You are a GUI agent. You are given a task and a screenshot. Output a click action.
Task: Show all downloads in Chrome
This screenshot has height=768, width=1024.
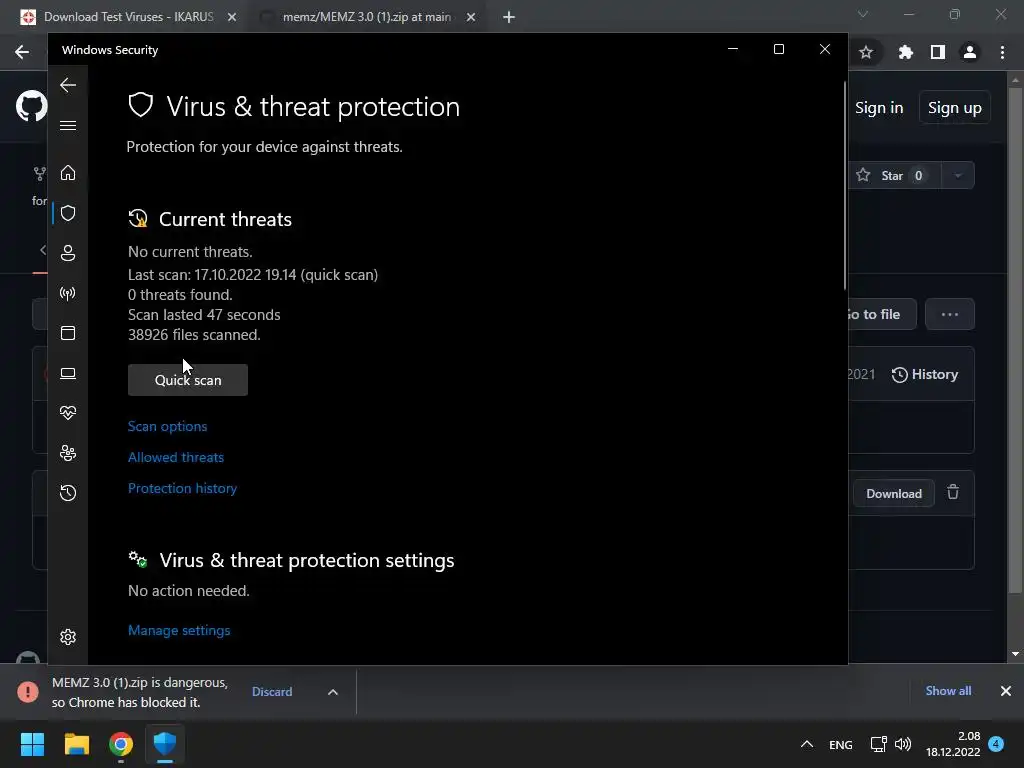[x=948, y=691]
